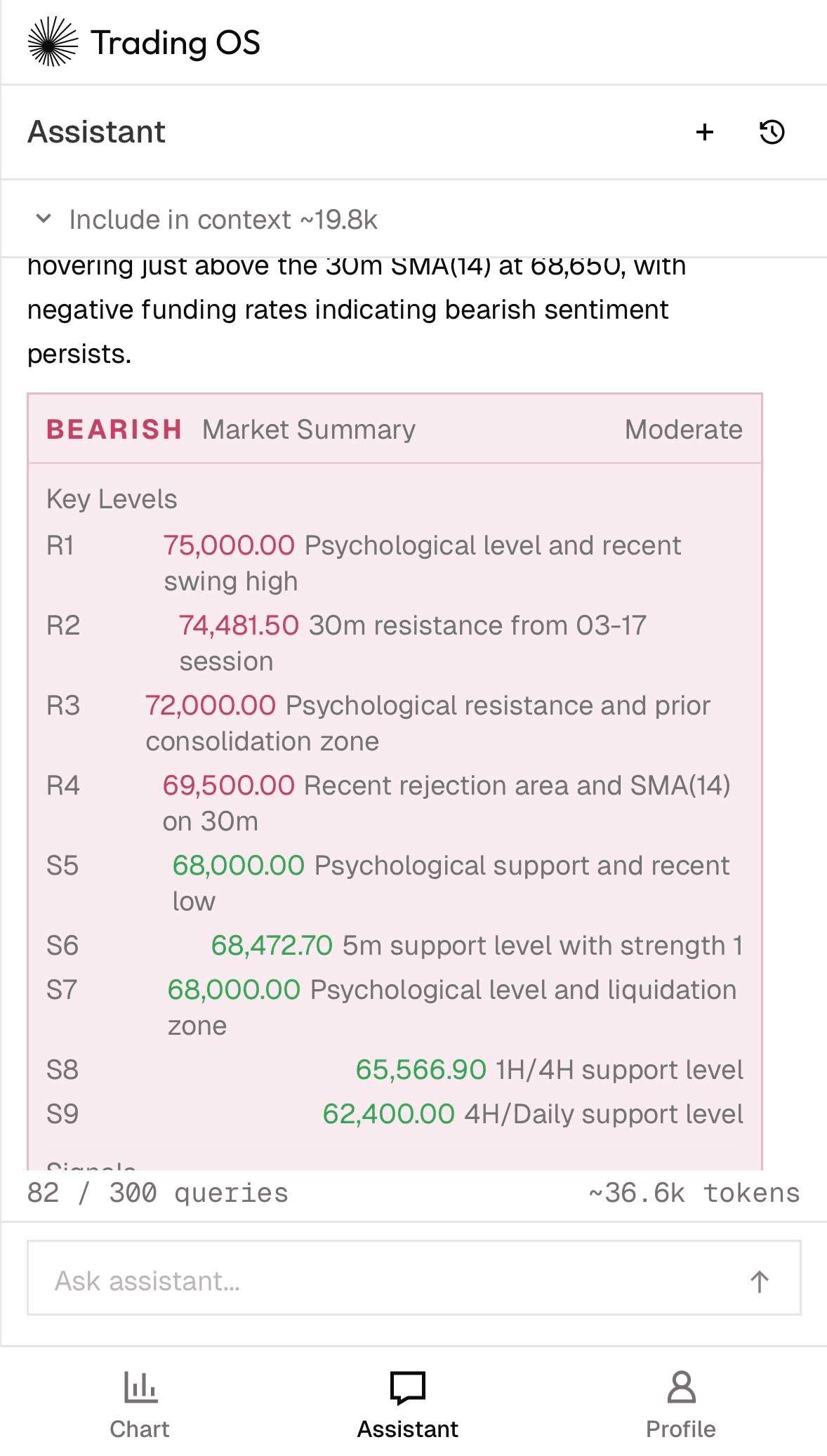
Task: Click the Include in context ~19.8k label
Action: pyautogui.click(x=223, y=220)
